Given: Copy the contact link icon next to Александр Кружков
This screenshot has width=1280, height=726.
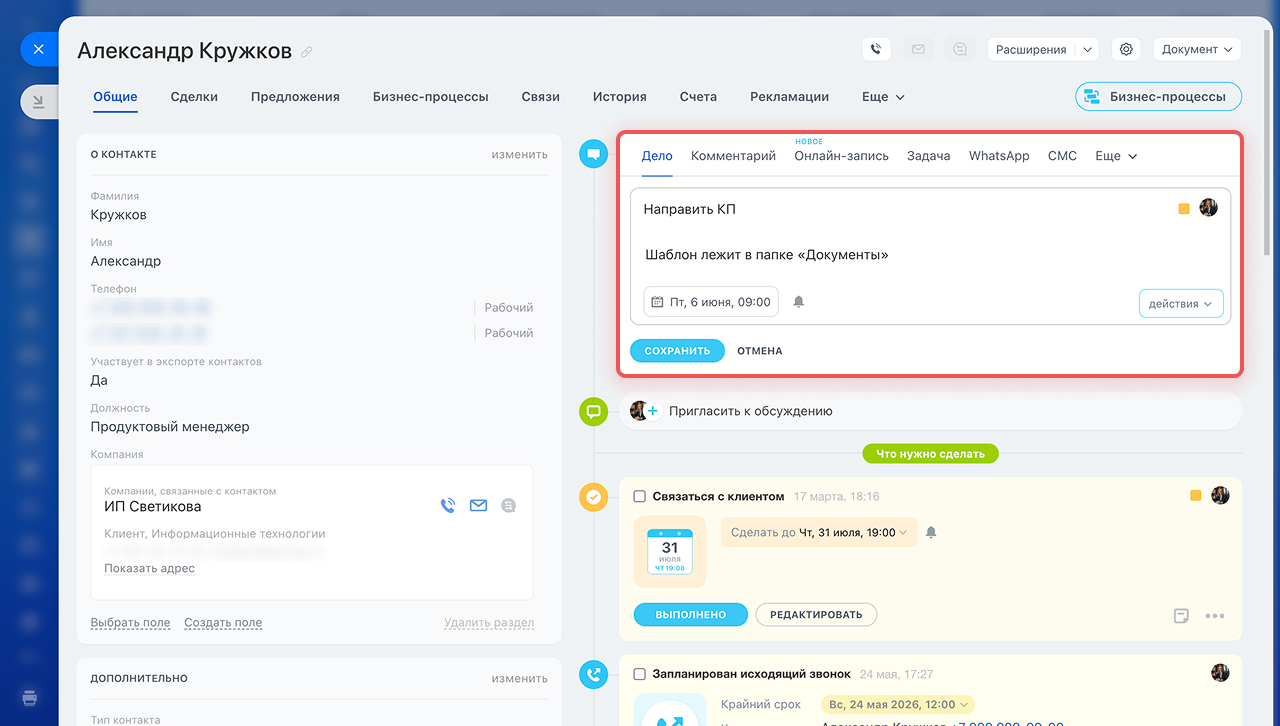Looking at the screenshot, I should tap(307, 52).
